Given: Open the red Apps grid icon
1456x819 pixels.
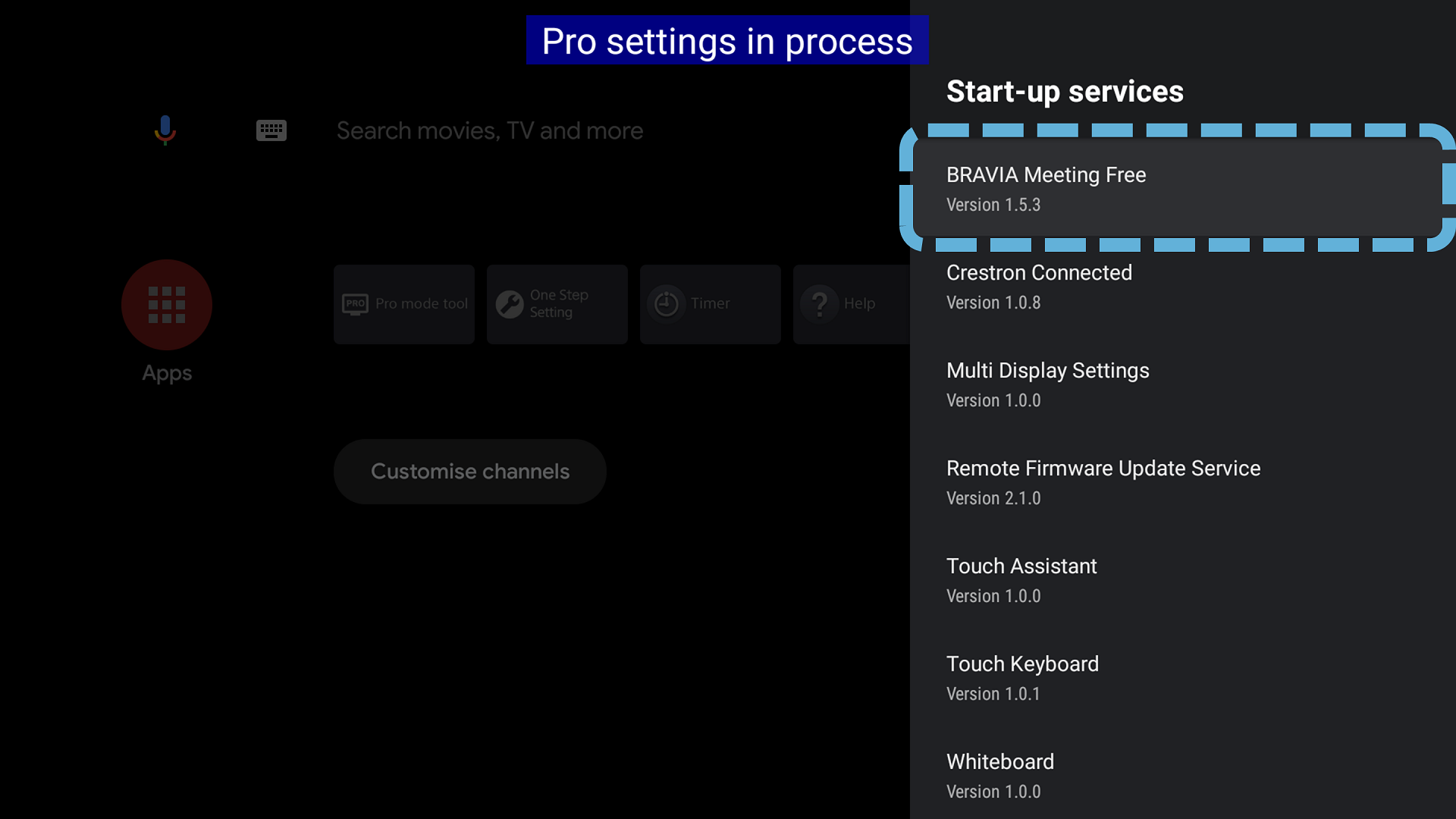Looking at the screenshot, I should 167,305.
